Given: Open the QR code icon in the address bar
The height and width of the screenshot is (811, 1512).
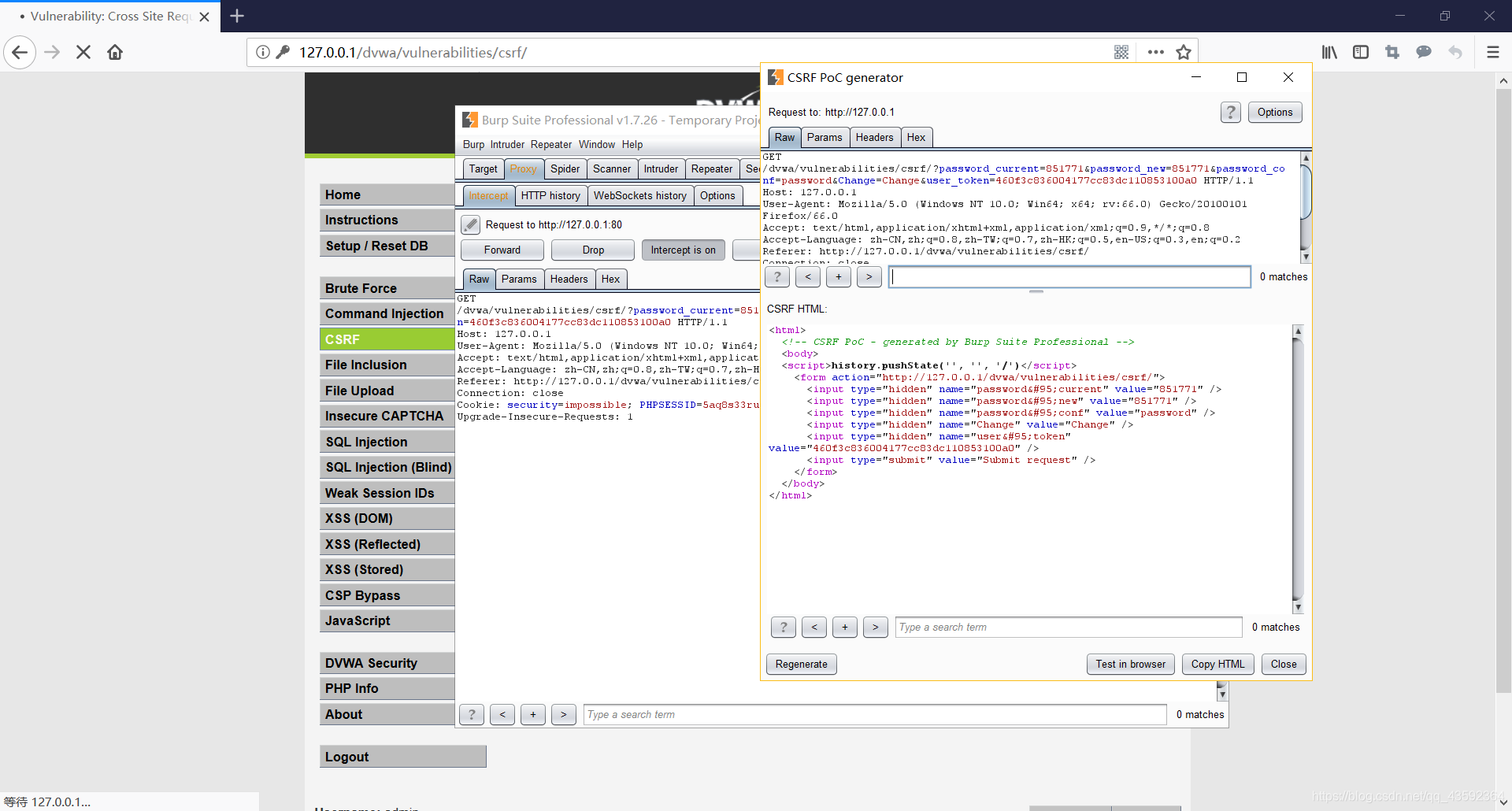Looking at the screenshot, I should pyautogui.click(x=1121, y=53).
